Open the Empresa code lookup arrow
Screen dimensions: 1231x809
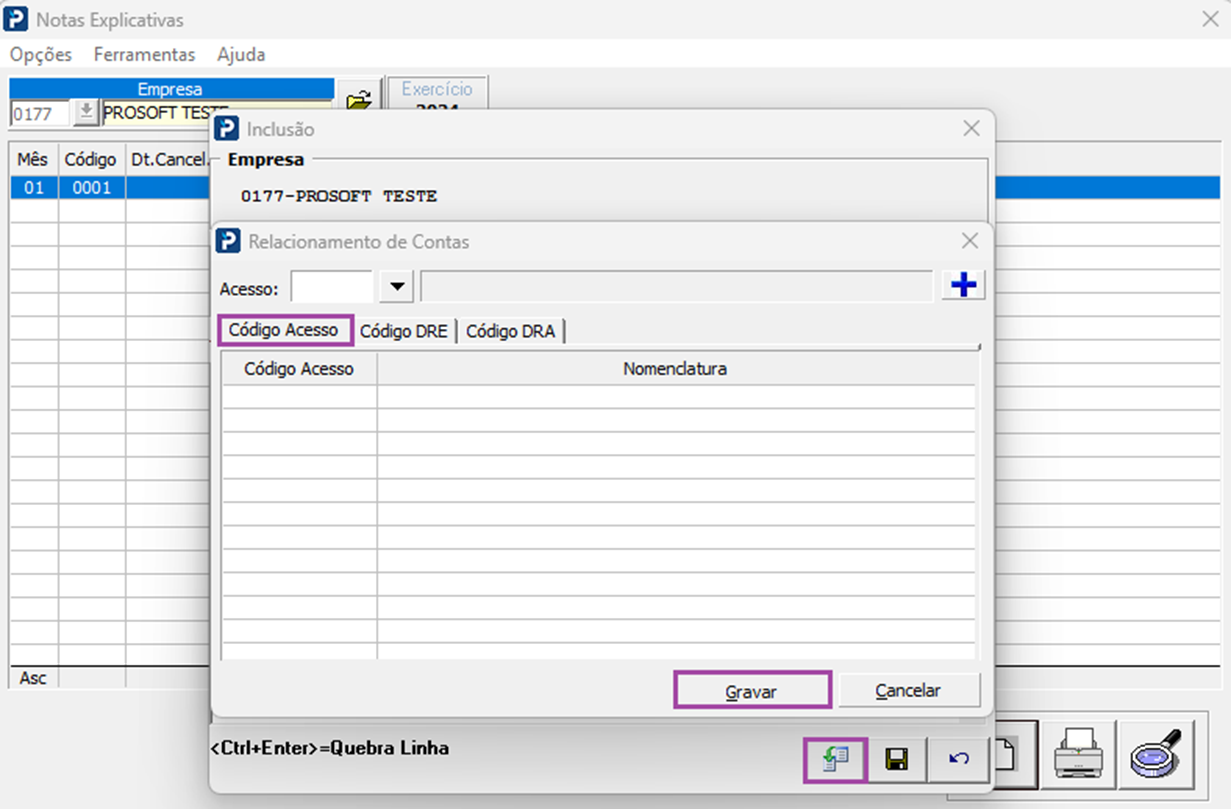coord(86,113)
